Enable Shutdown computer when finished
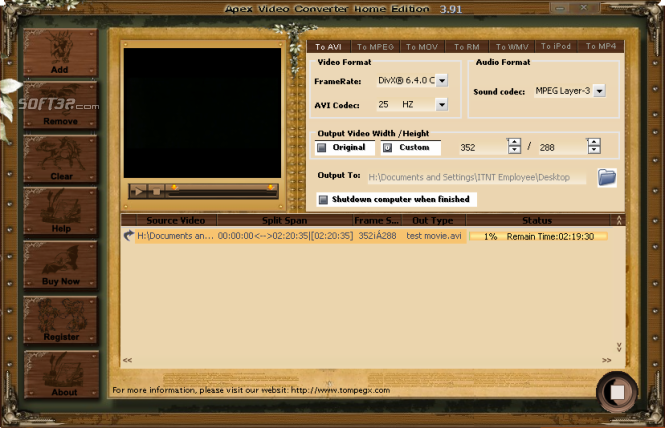 point(396,199)
